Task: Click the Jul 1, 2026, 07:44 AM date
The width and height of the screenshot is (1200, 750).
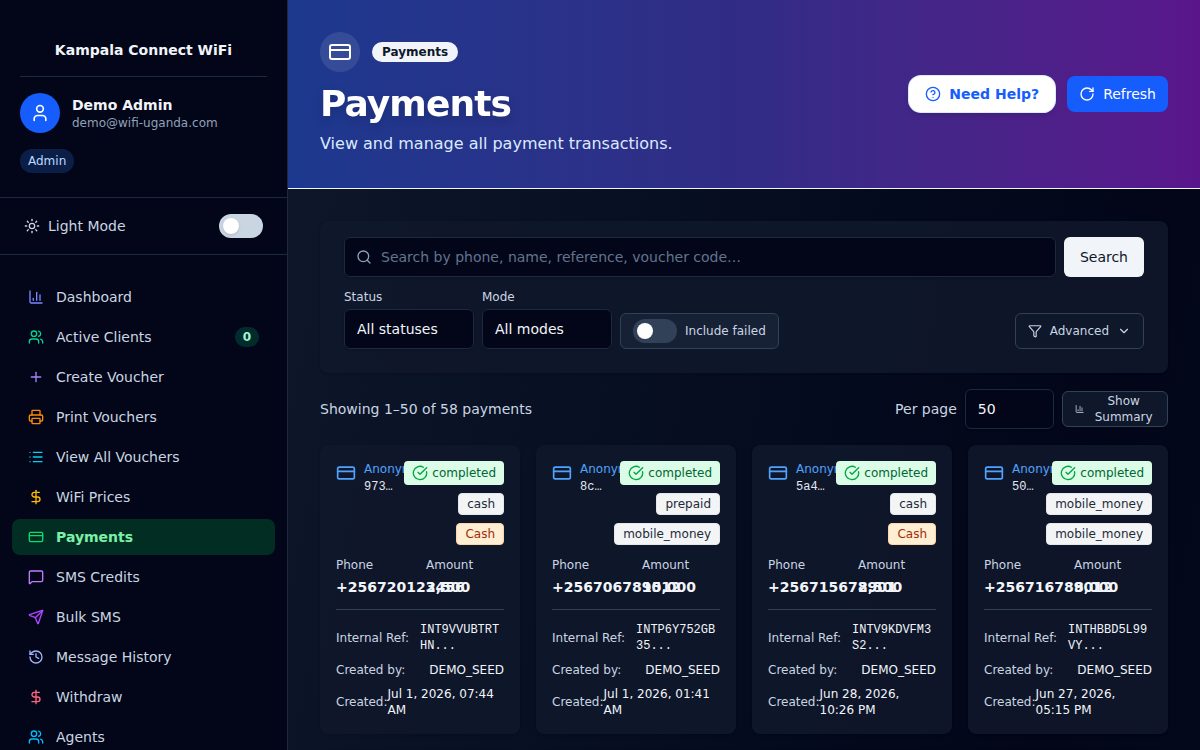Action: [448, 701]
